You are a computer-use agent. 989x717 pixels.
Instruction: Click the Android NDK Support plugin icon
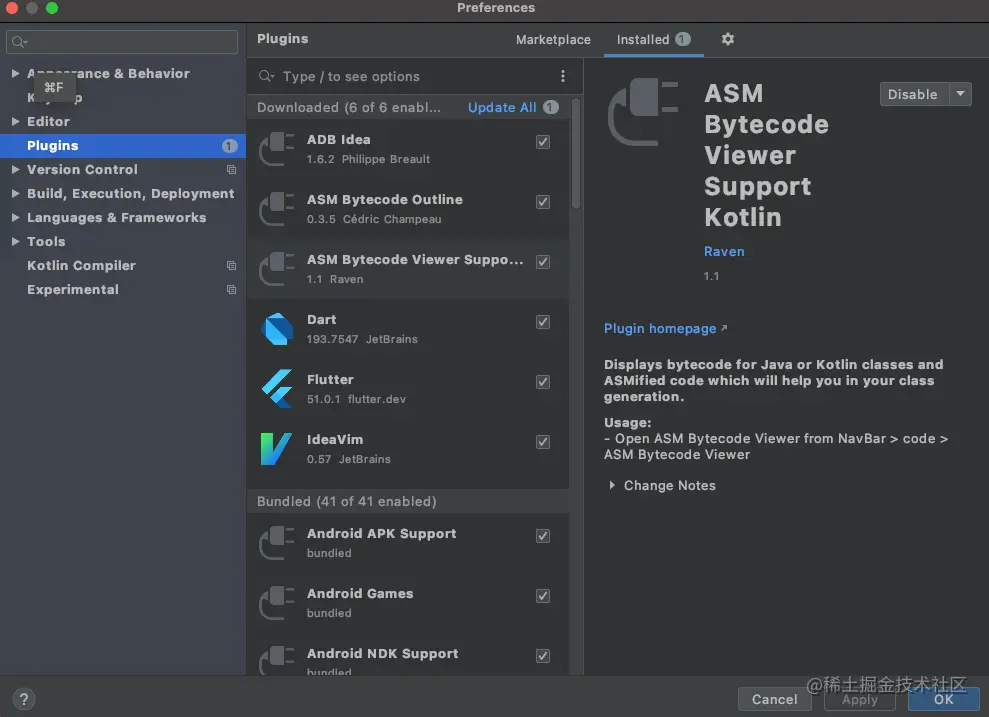(278, 661)
